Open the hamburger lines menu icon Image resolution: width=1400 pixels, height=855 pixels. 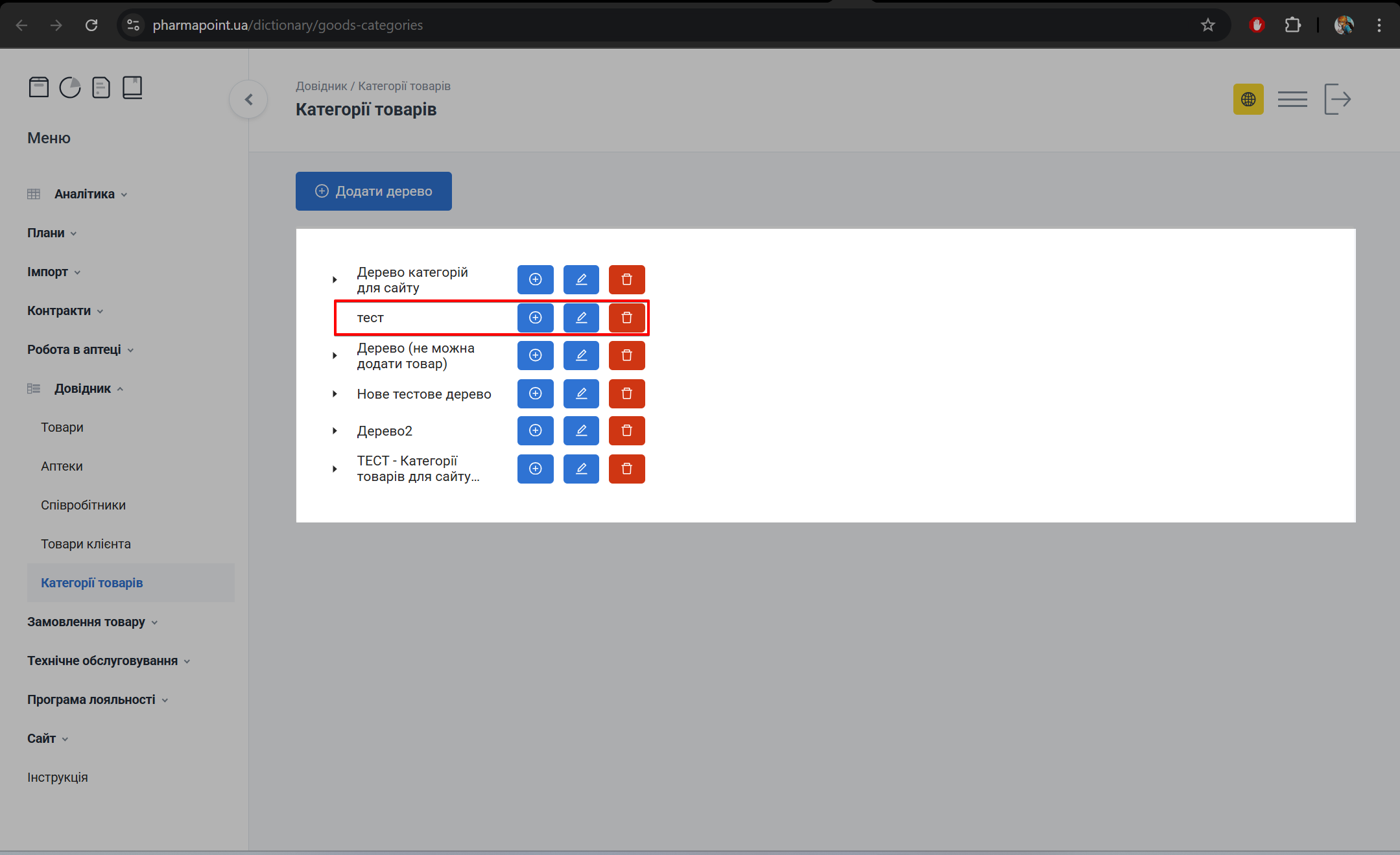pos(1292,99)
